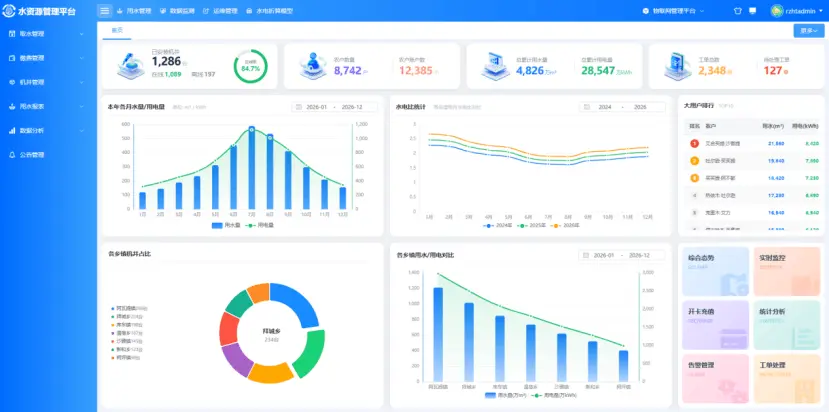Open the 用水管理 top menu
830x412 pixels.
coord(133,11)
